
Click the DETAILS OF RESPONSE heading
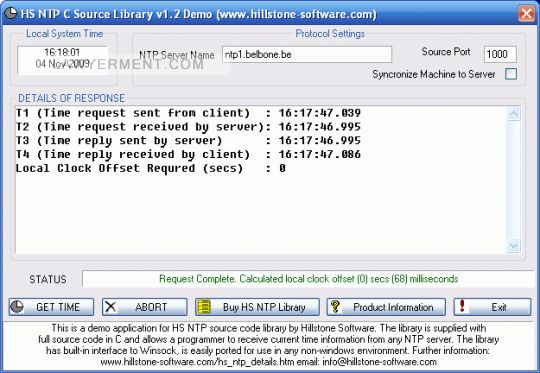coord(71,98)
